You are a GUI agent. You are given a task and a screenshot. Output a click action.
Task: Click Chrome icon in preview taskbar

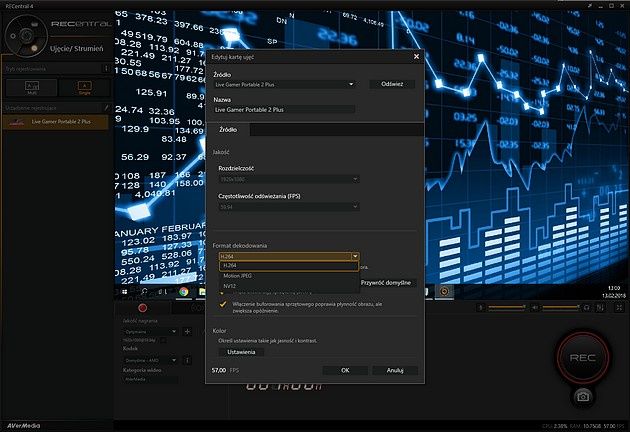[184, 292]
